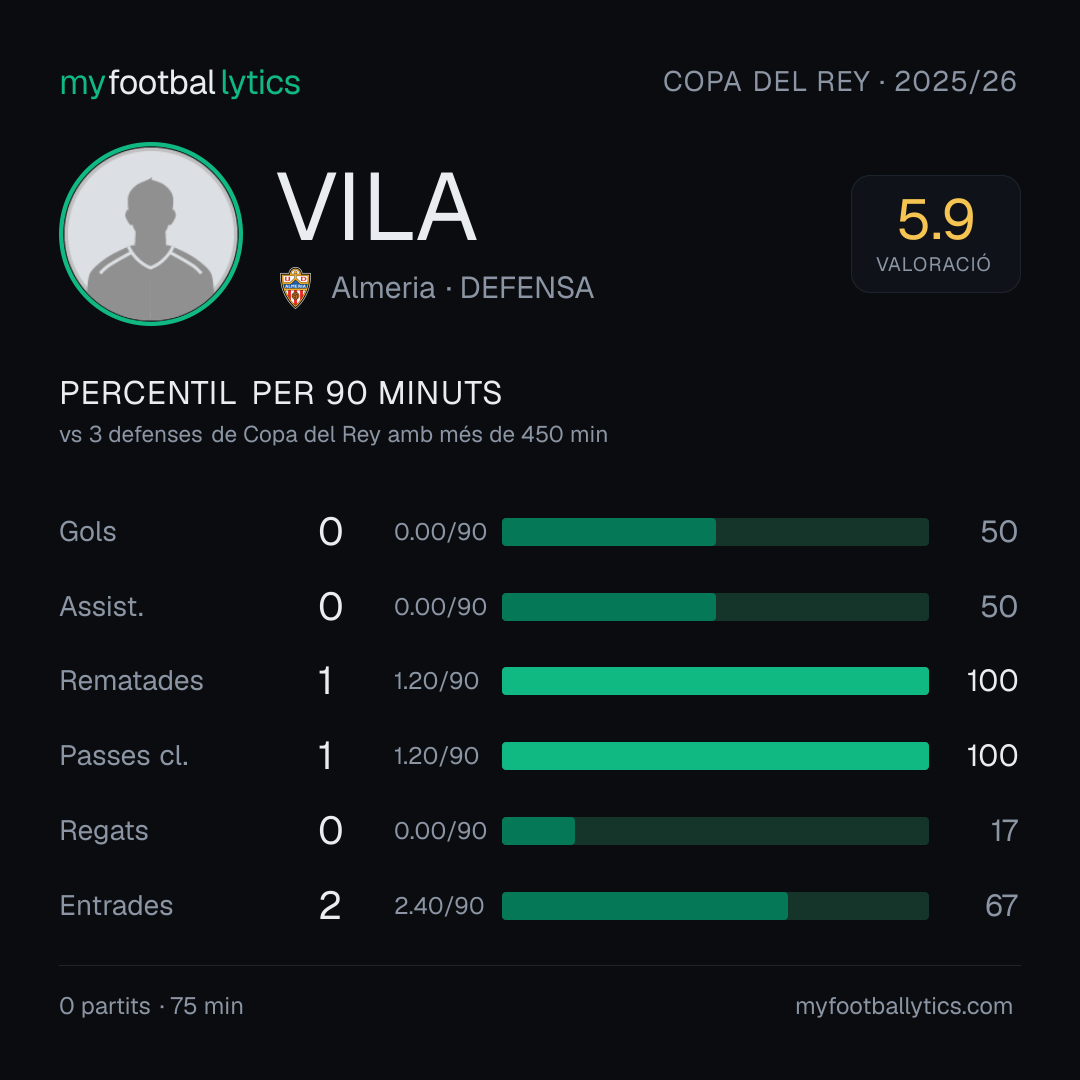Click the Almeria · DEFENSA text

(x=462, y=288)
